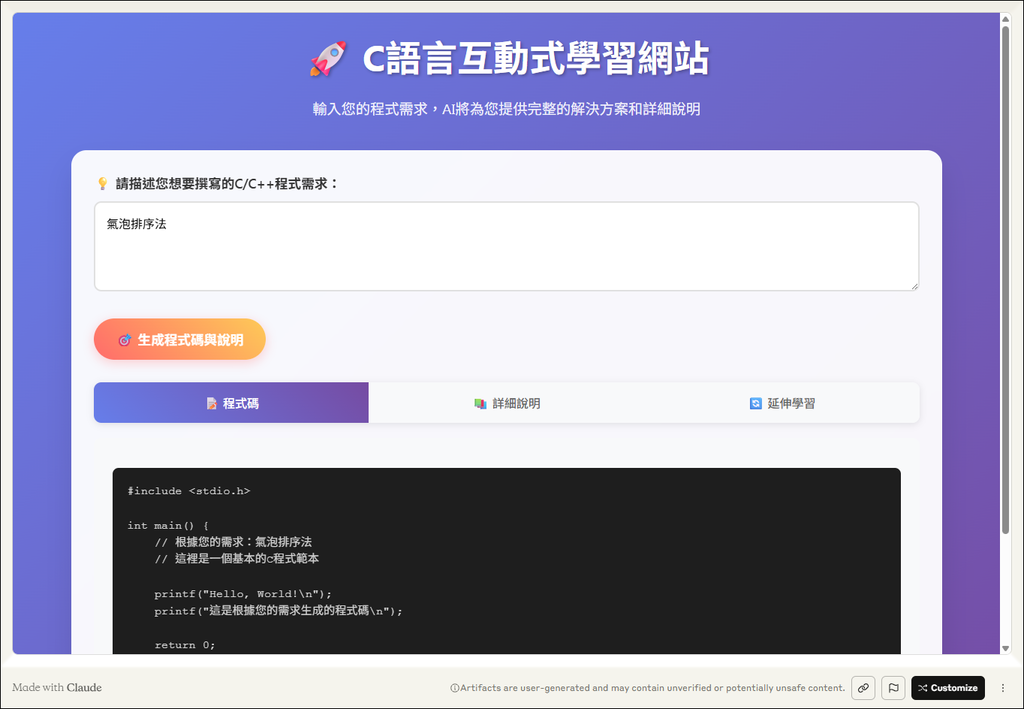
Task: Open the three-dot more options menu
Action: tap(1003, 687)
